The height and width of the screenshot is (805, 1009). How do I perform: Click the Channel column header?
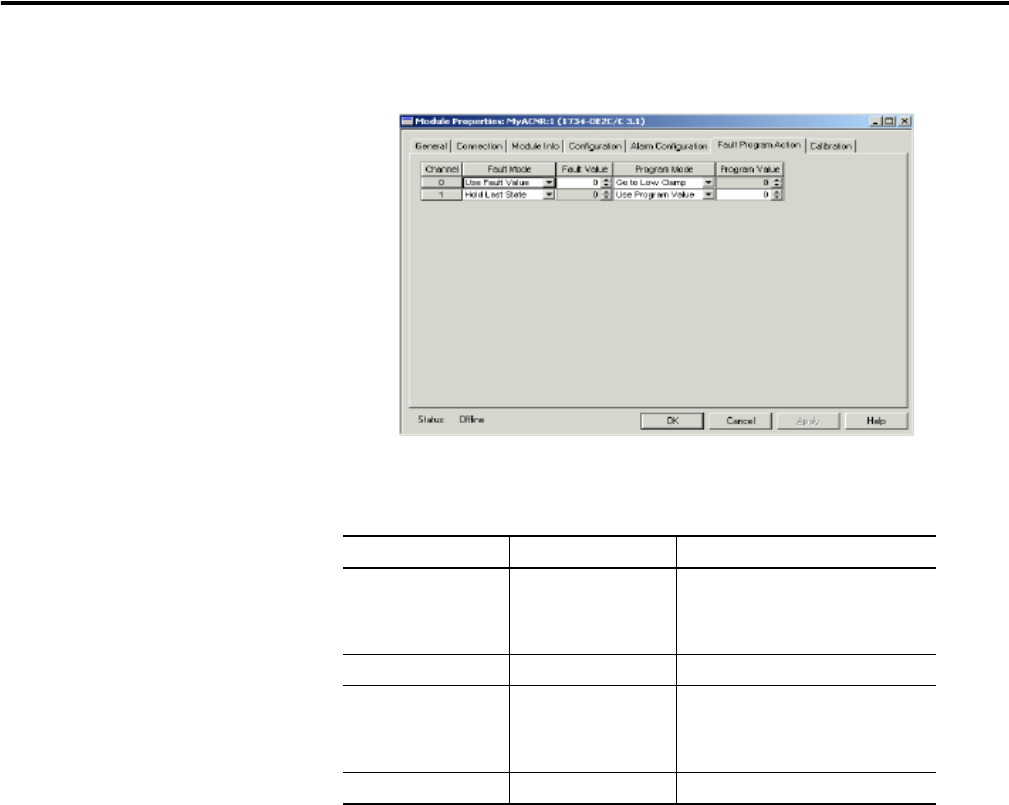click(x=441, y=169)
